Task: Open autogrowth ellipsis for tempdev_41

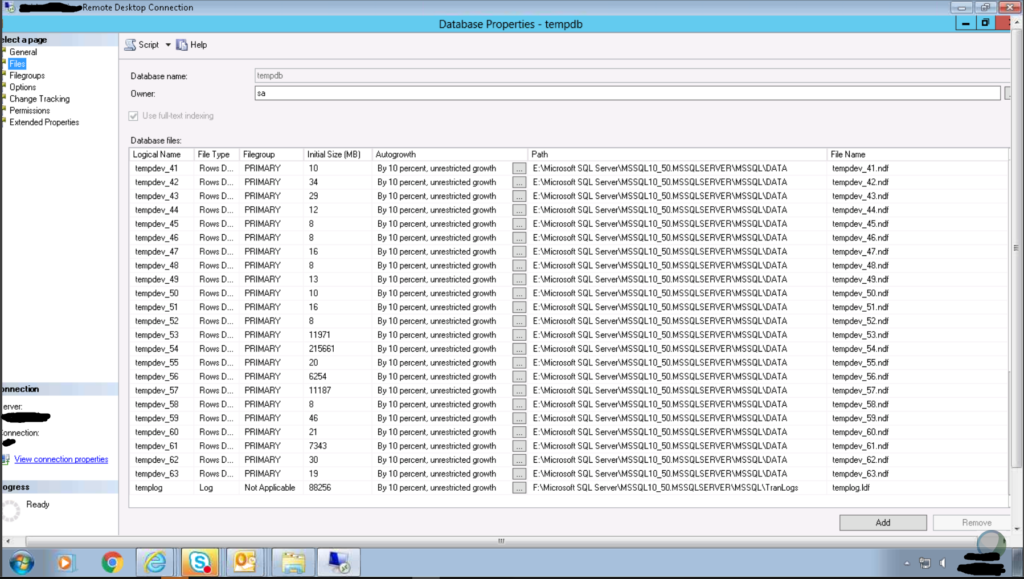Action: [519, 168]
